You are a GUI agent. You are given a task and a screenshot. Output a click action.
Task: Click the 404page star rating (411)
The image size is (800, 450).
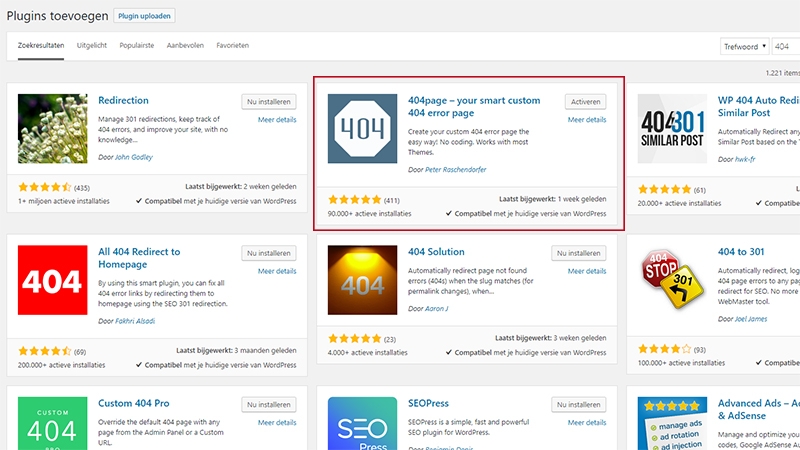coord(355,199)
